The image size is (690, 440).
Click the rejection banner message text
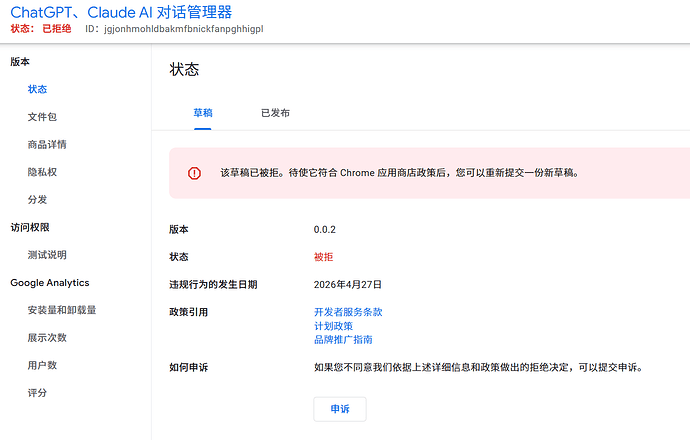click(x=400, y=173)
